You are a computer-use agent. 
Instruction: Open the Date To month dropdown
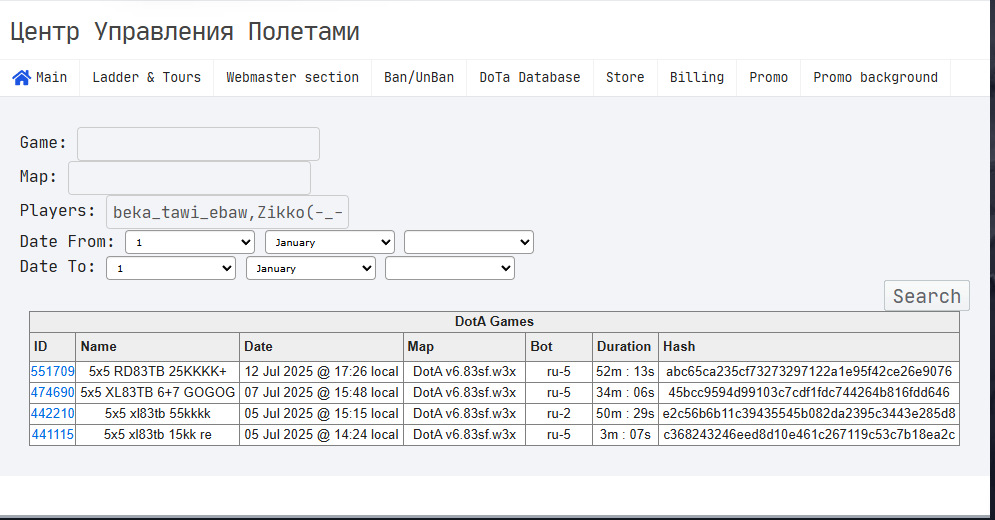tap(311, 268)
